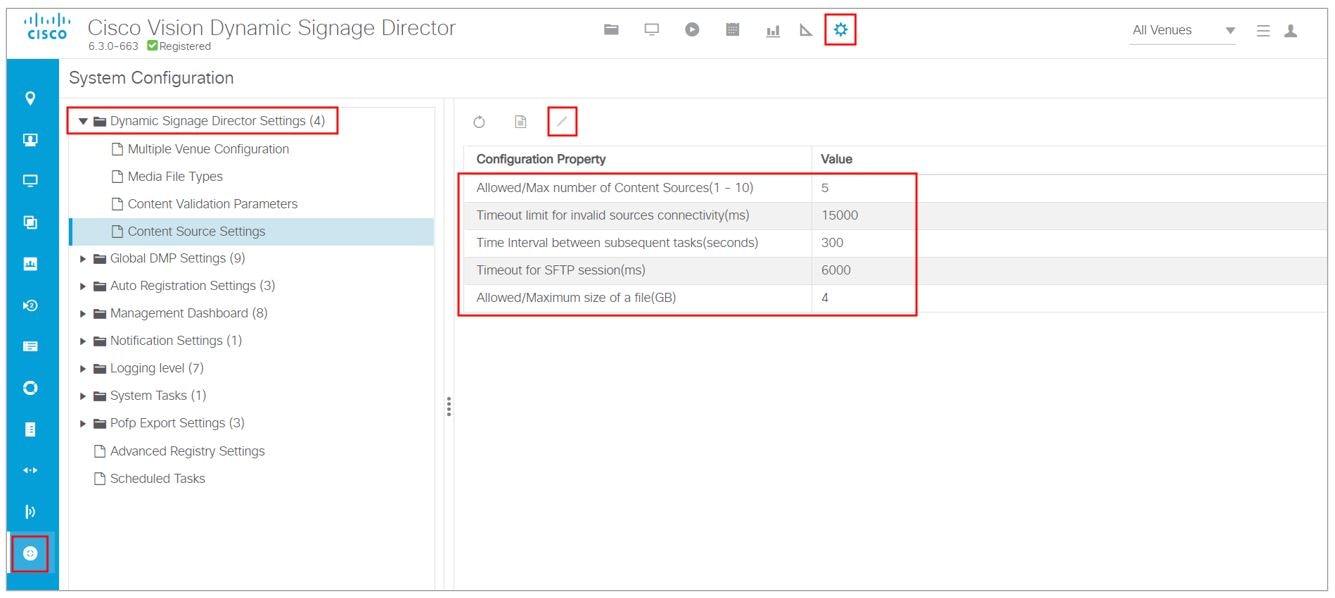1335x598 pixels.
Task: Click the Cisco logo
Action: click(46, 27)
